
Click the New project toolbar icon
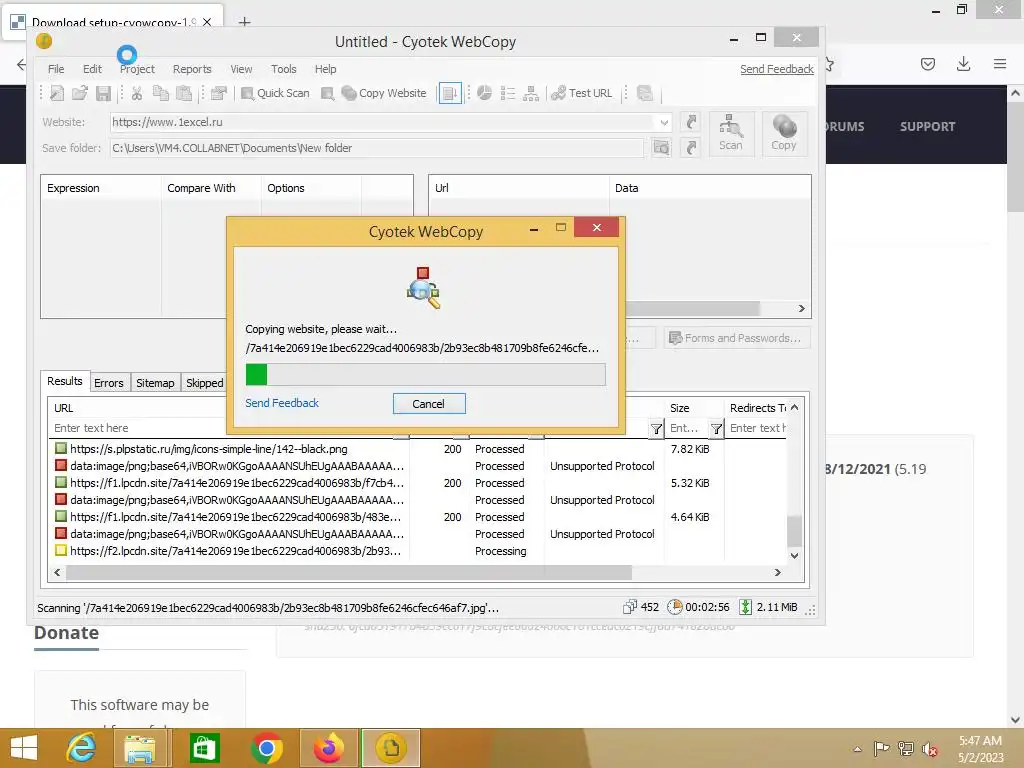coord(57,93)
